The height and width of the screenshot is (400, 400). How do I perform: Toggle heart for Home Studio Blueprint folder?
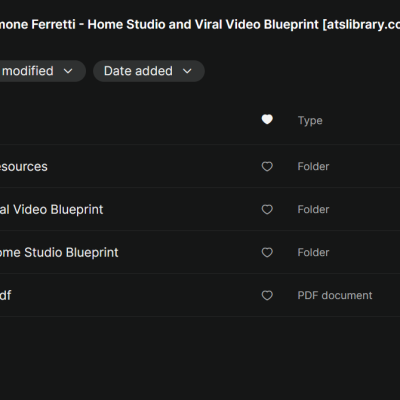point(267,252)
